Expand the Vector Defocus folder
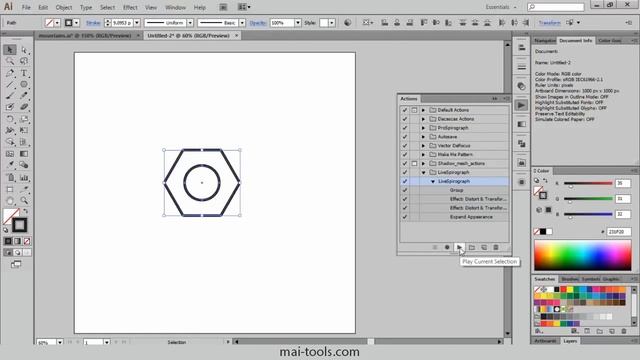 423,146
